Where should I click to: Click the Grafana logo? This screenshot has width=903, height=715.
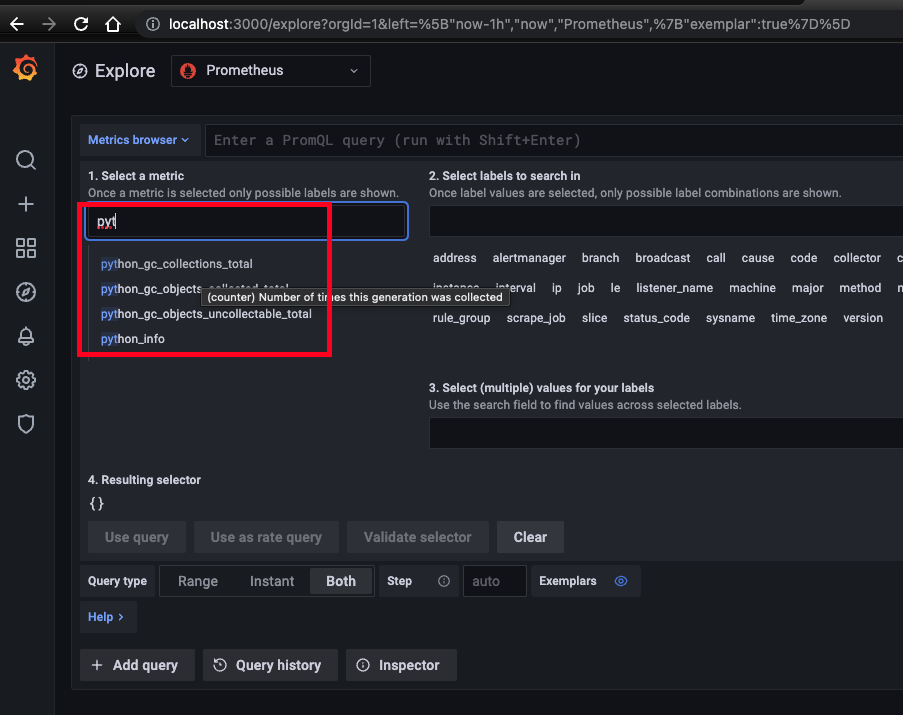click(25, 69)
